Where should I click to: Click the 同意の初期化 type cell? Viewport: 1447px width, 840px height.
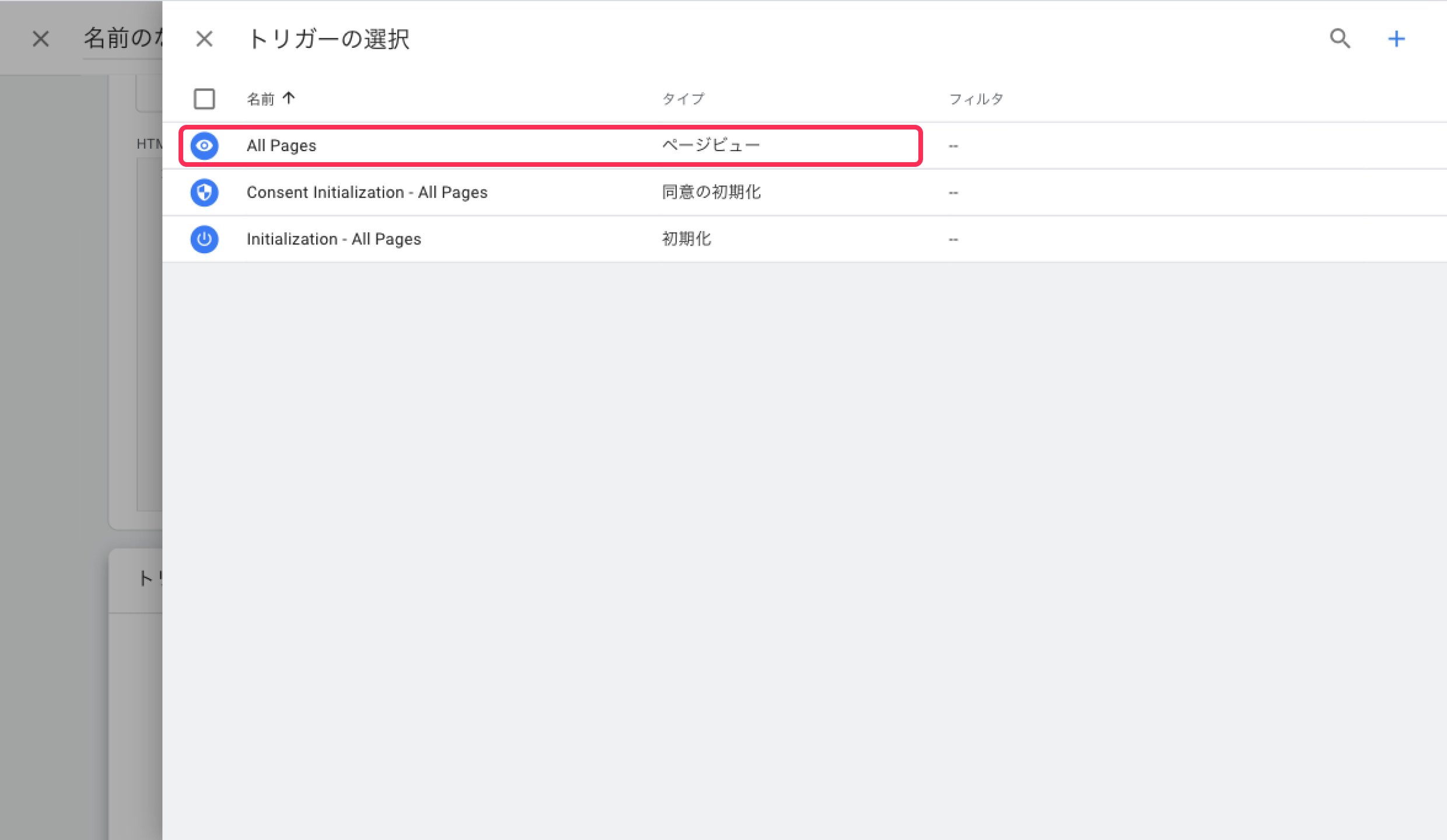tap(711, 192)
